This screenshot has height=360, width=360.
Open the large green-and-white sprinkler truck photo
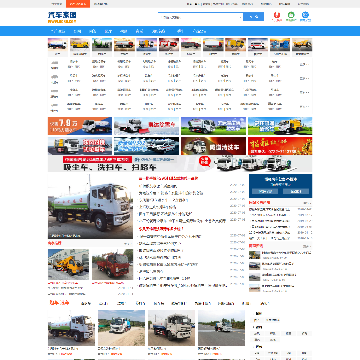pyautogui.click(x=90, y=206)
